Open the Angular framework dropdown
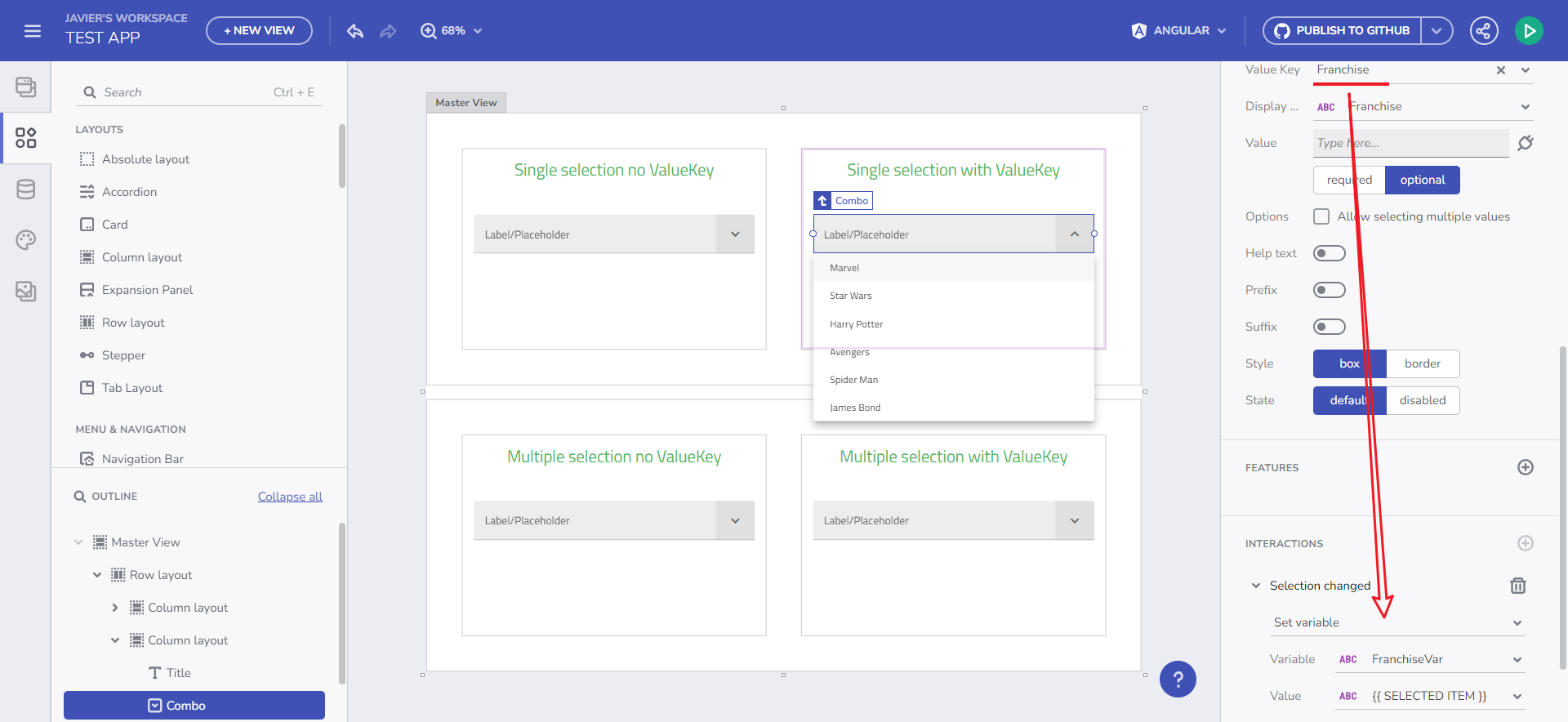 coord(1179,31)
